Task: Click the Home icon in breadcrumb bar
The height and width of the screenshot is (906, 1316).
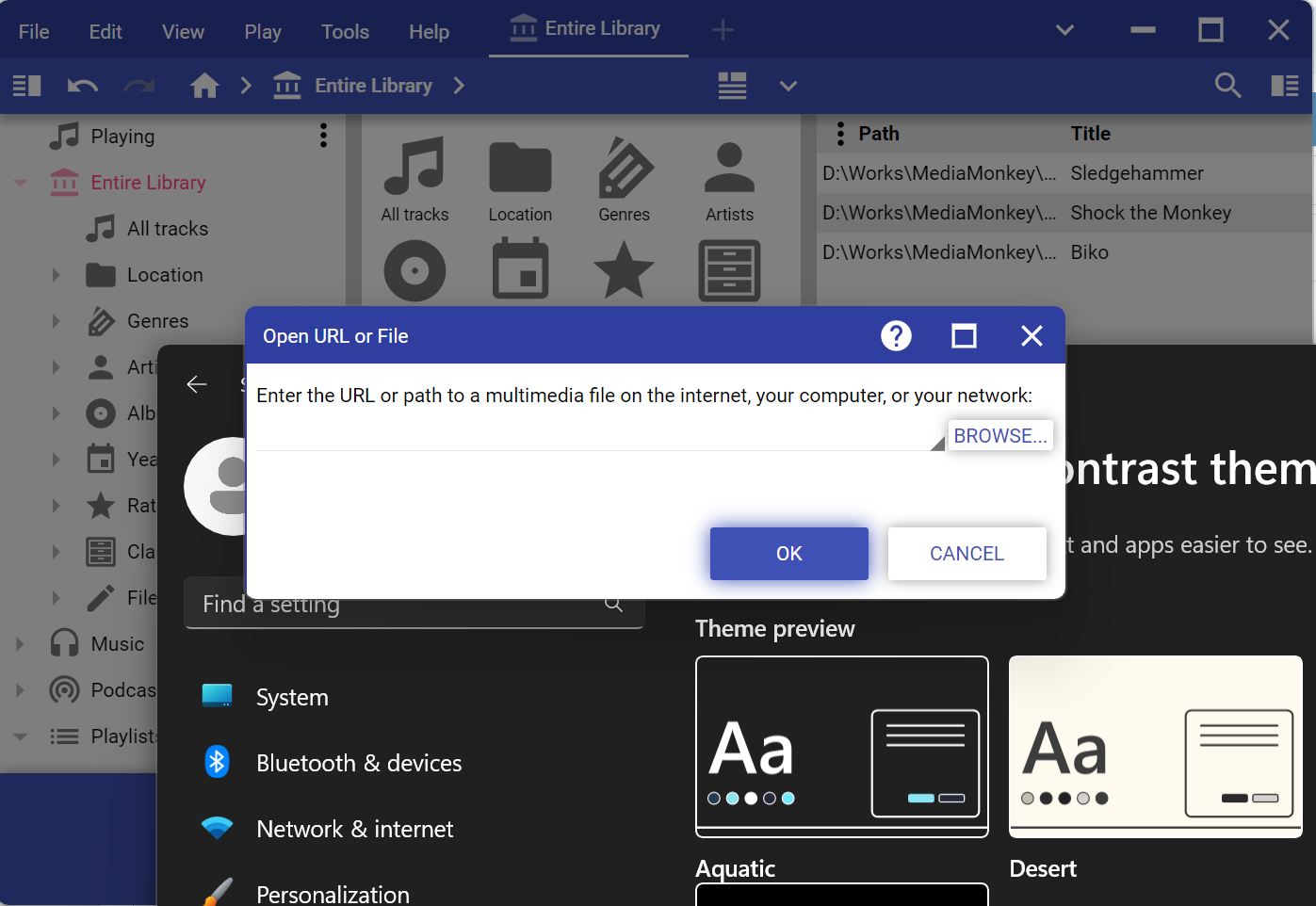Action: pos(204,86)
